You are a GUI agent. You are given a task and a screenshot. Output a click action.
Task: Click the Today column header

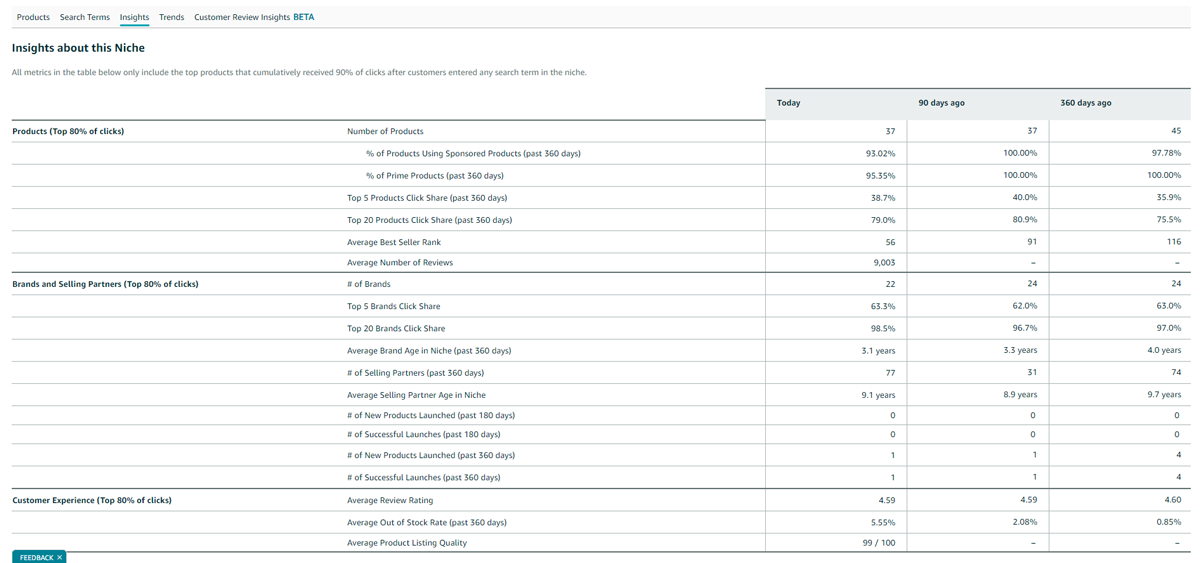point(788,103)
